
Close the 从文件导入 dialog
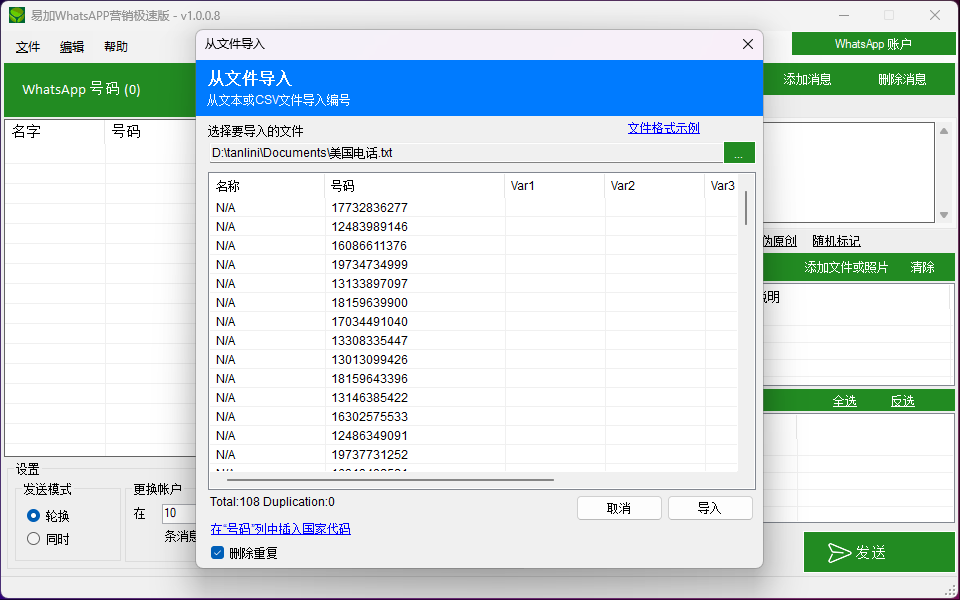coord(748,44)
